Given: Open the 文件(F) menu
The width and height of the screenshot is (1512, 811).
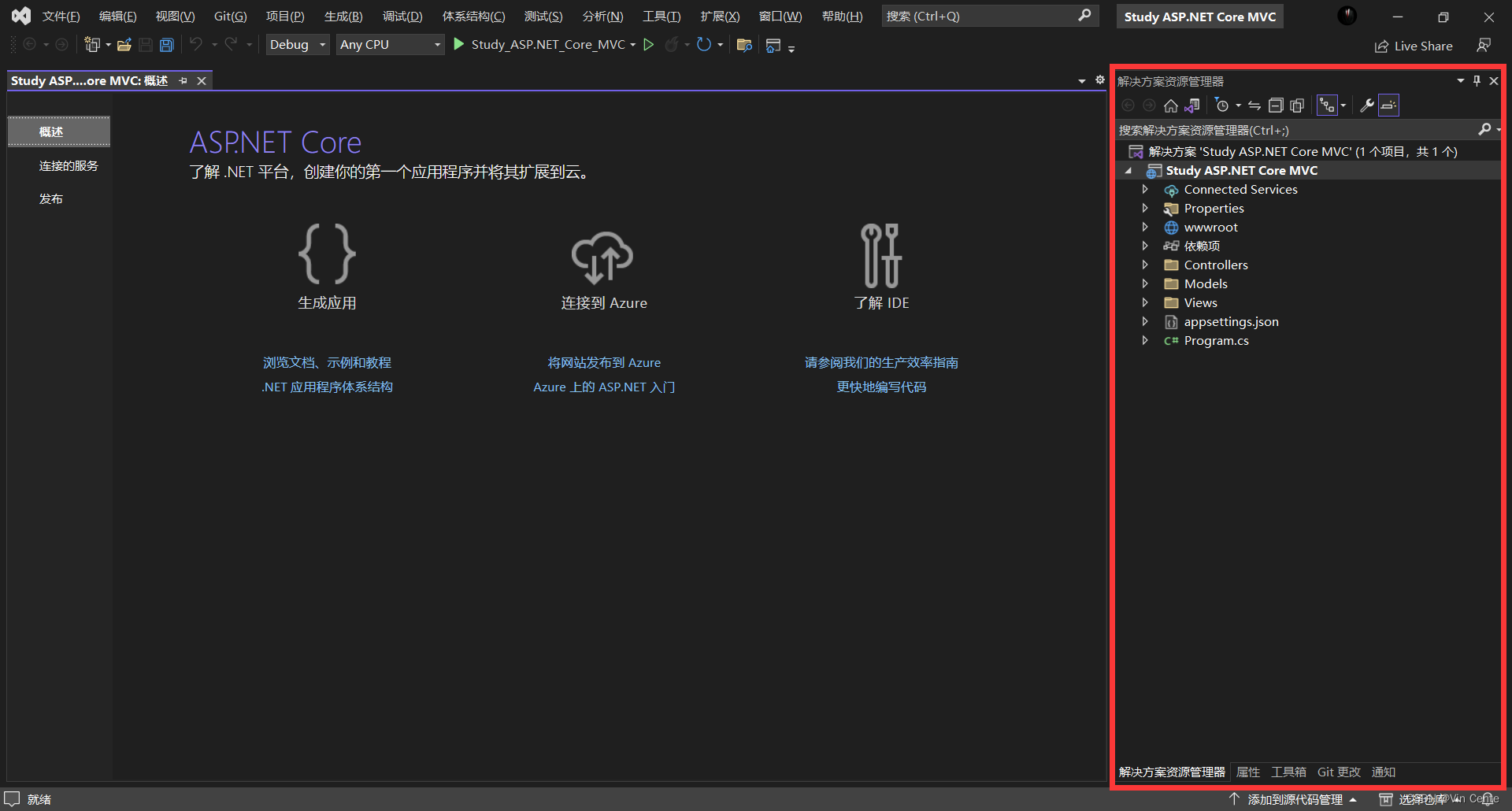Looking at the screenshot, I should click(61, 17).
